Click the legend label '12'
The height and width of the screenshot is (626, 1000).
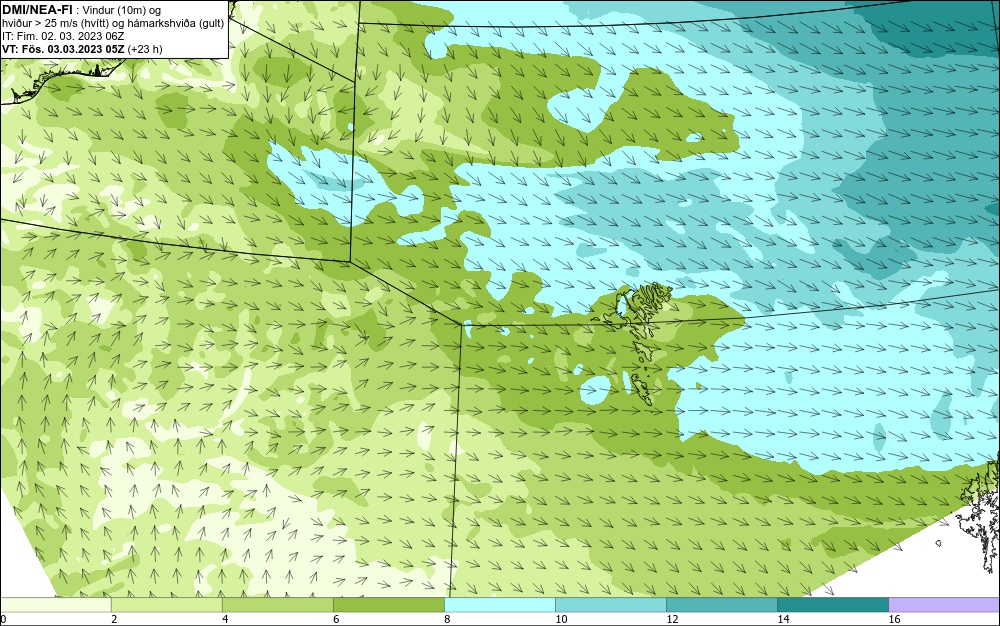coord(672,619)
